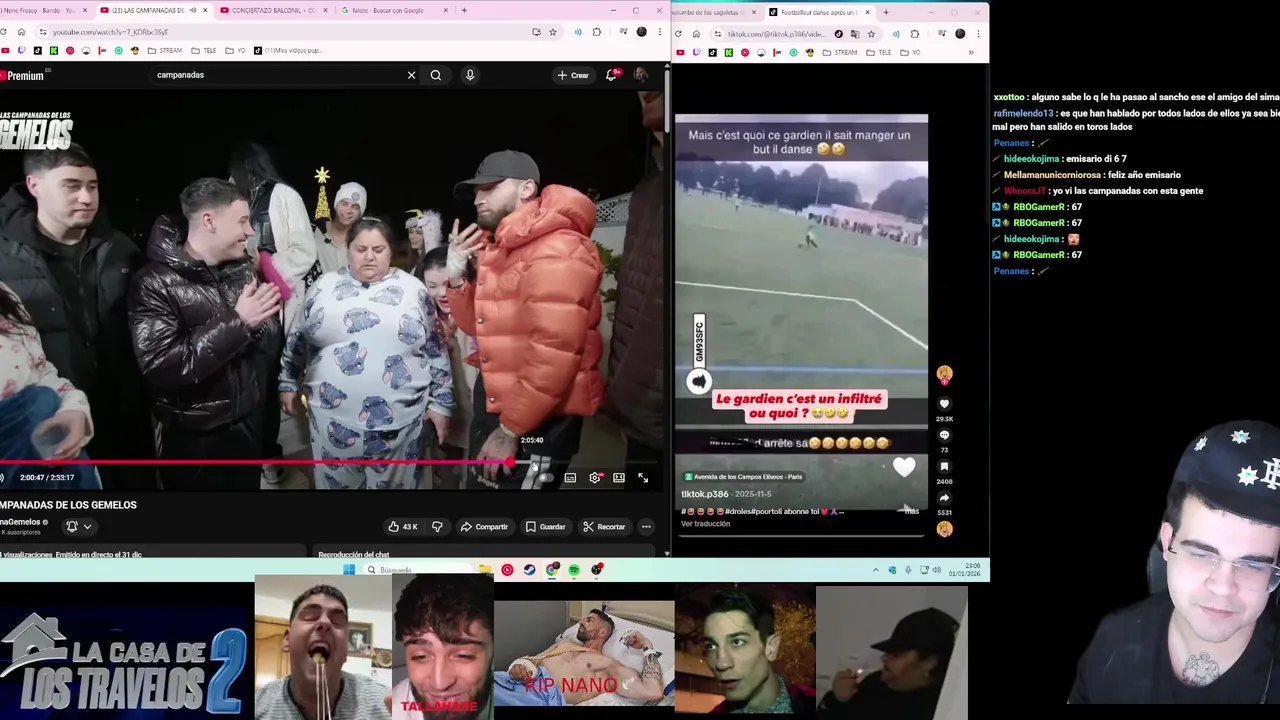
Task: Save TikTok video to favorites, 2408
Action: [x=944, y=466]
